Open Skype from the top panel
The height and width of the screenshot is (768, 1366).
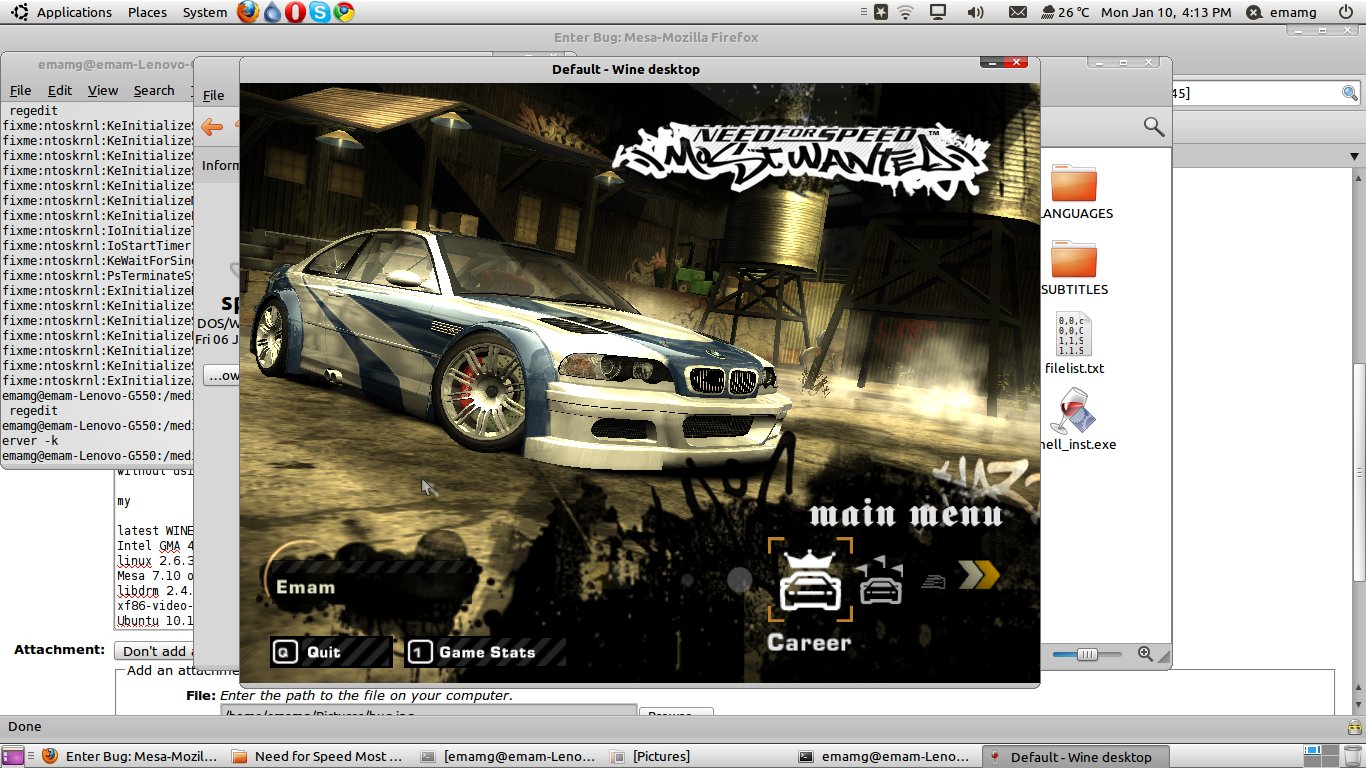point(320,12)
